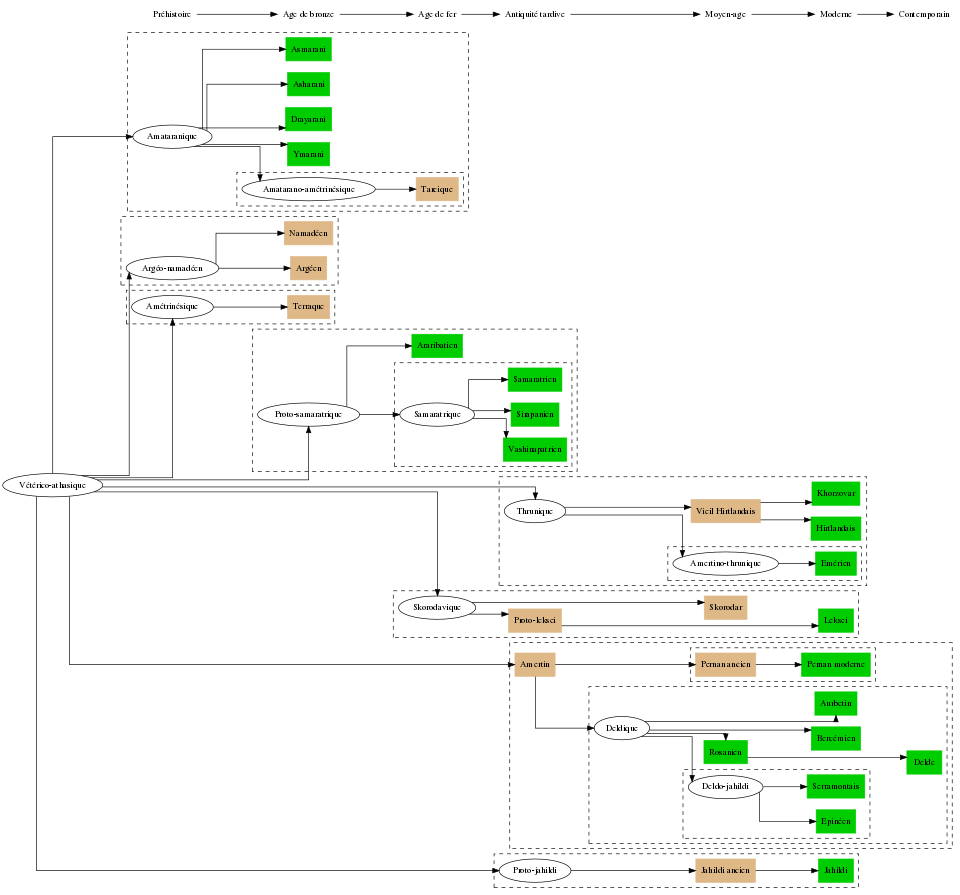Select the Amataranique ellipse node

click(x=171, y=136)
